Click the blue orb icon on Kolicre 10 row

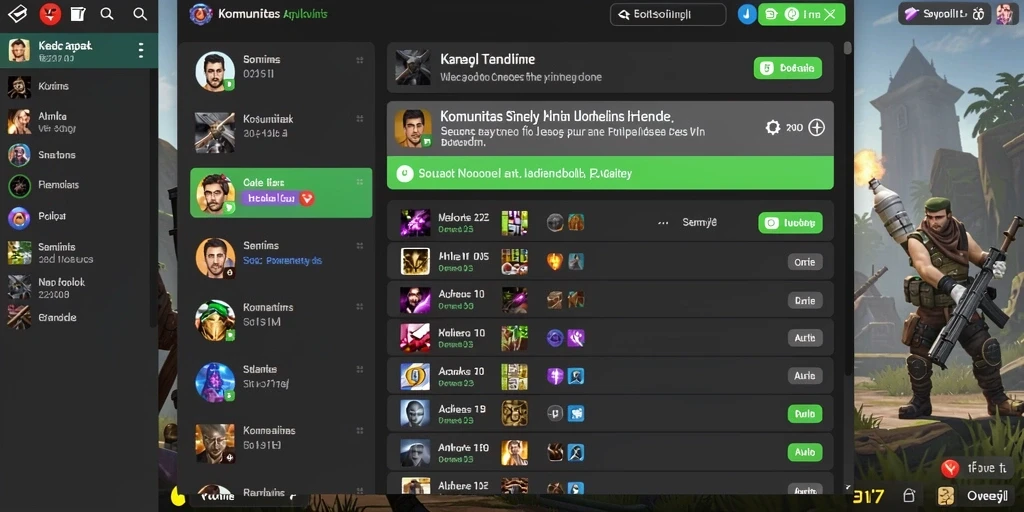pos(554,338)
